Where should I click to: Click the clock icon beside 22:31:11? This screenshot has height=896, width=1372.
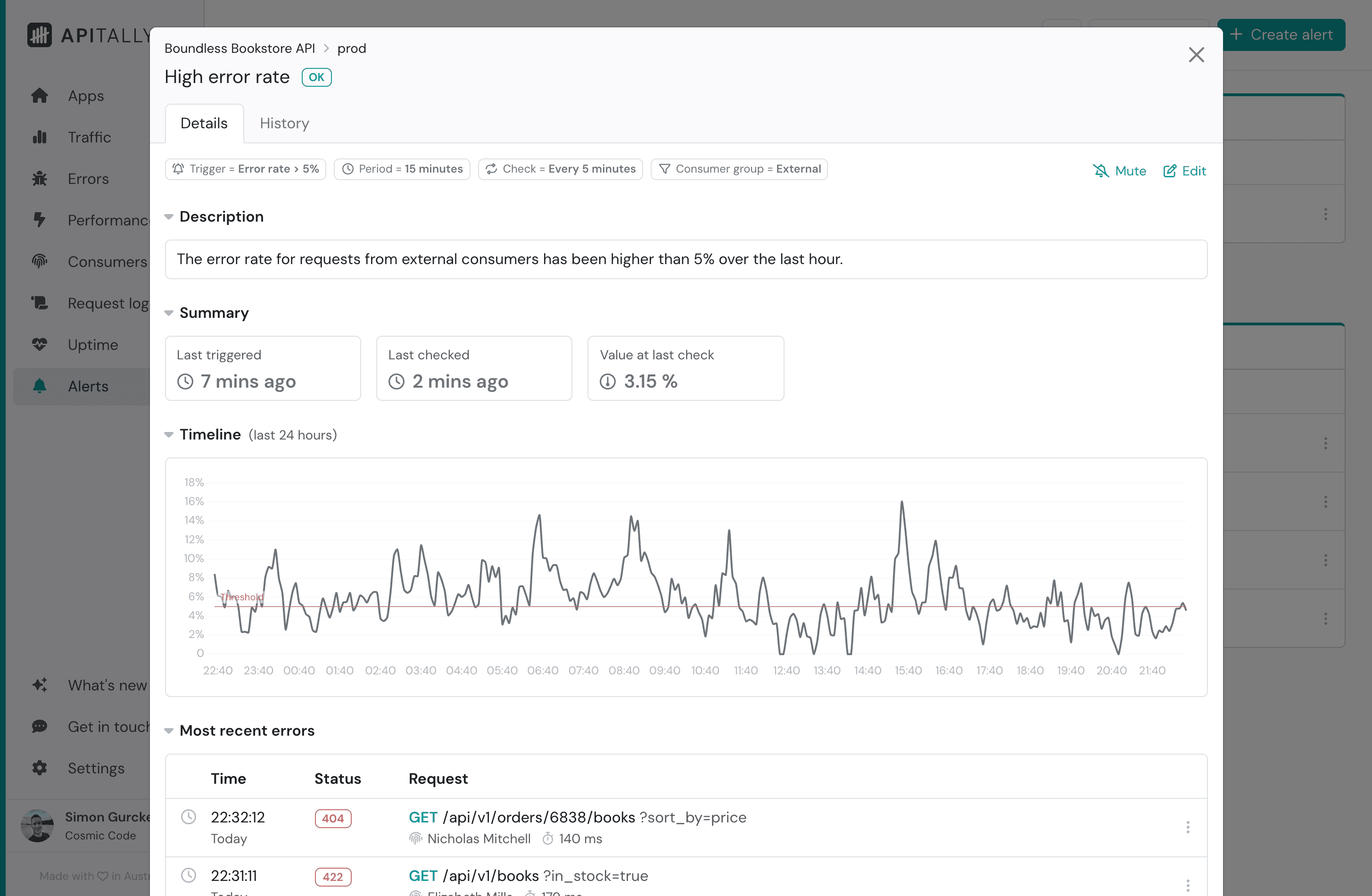189,875
